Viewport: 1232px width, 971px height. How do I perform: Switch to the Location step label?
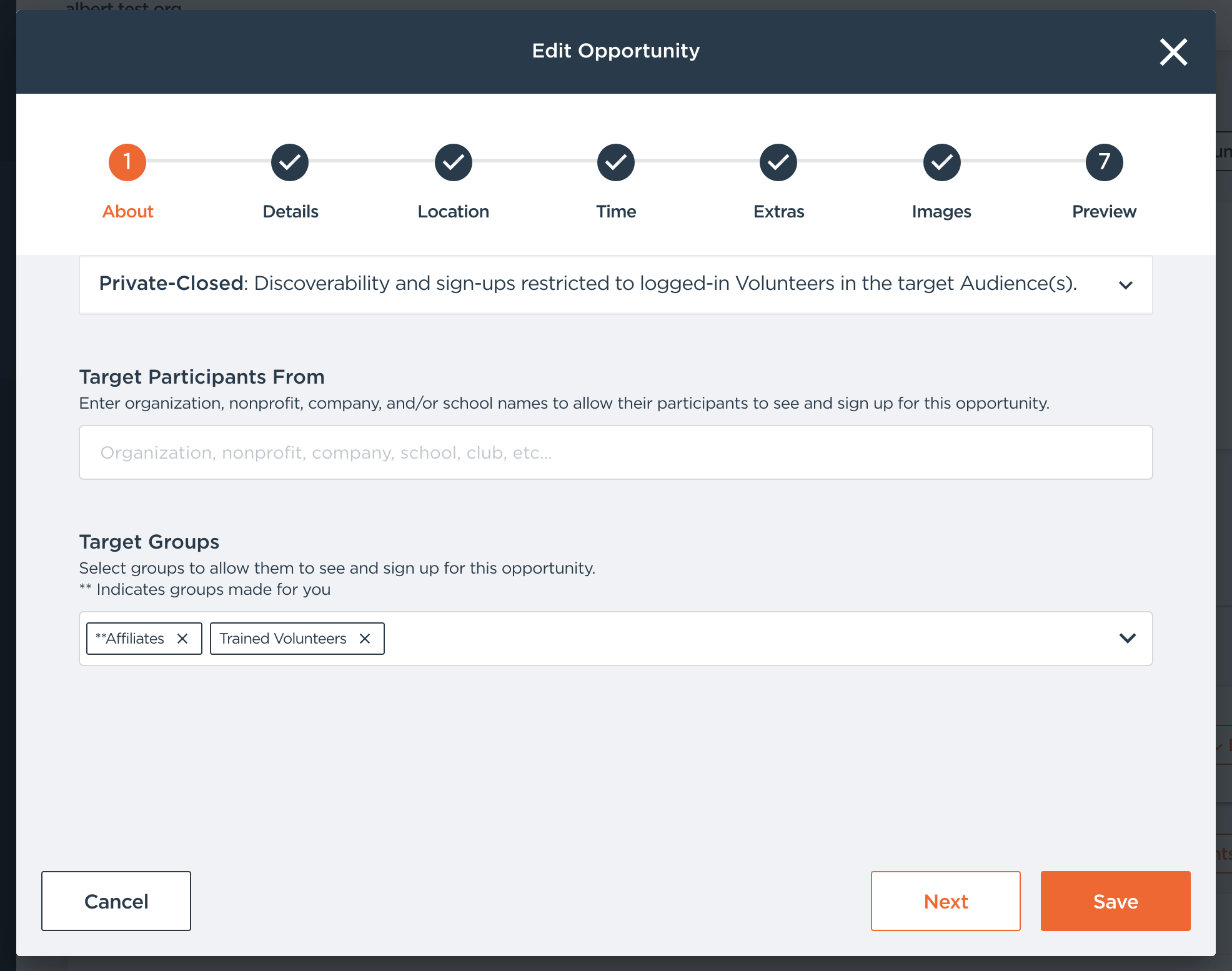(453, 212)
